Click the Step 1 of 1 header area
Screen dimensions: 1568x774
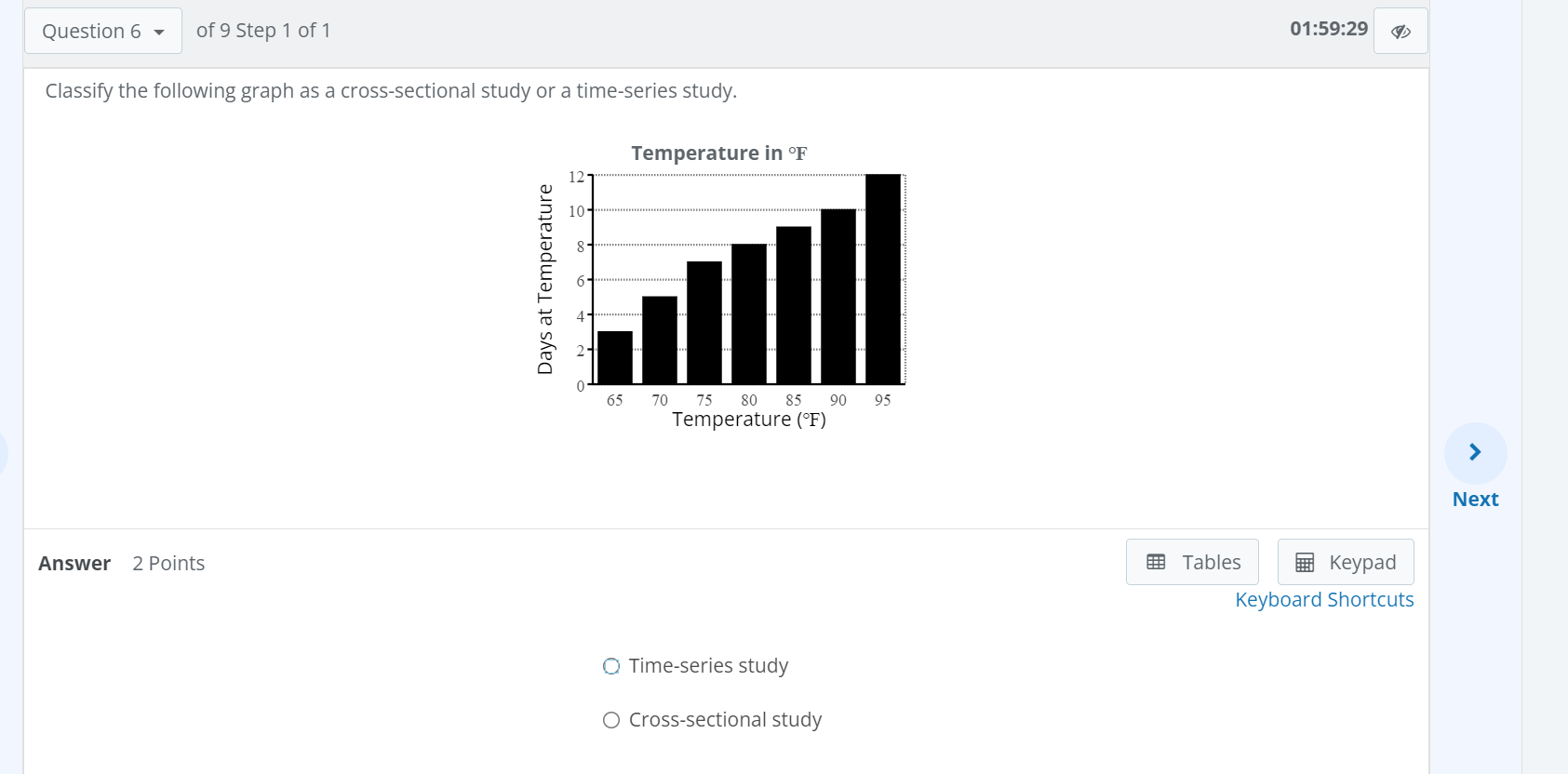[263, 30]
